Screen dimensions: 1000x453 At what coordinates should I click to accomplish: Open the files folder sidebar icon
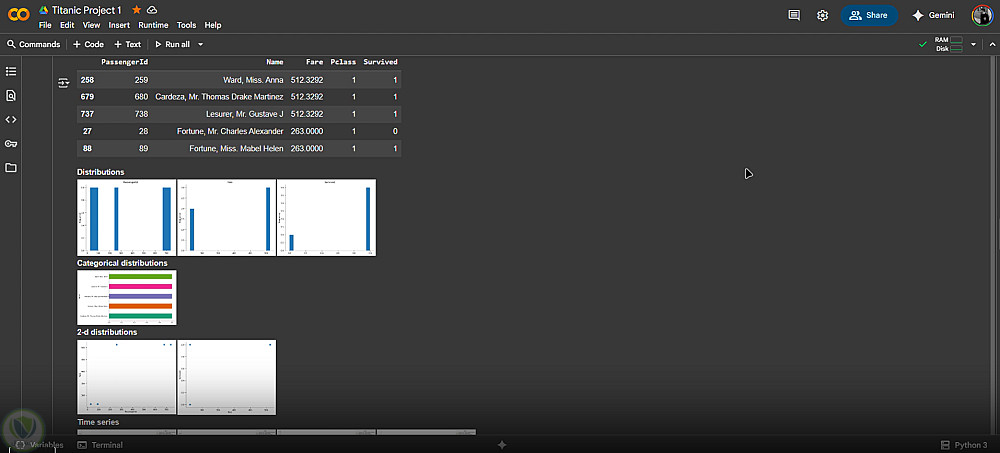(11, 168)
